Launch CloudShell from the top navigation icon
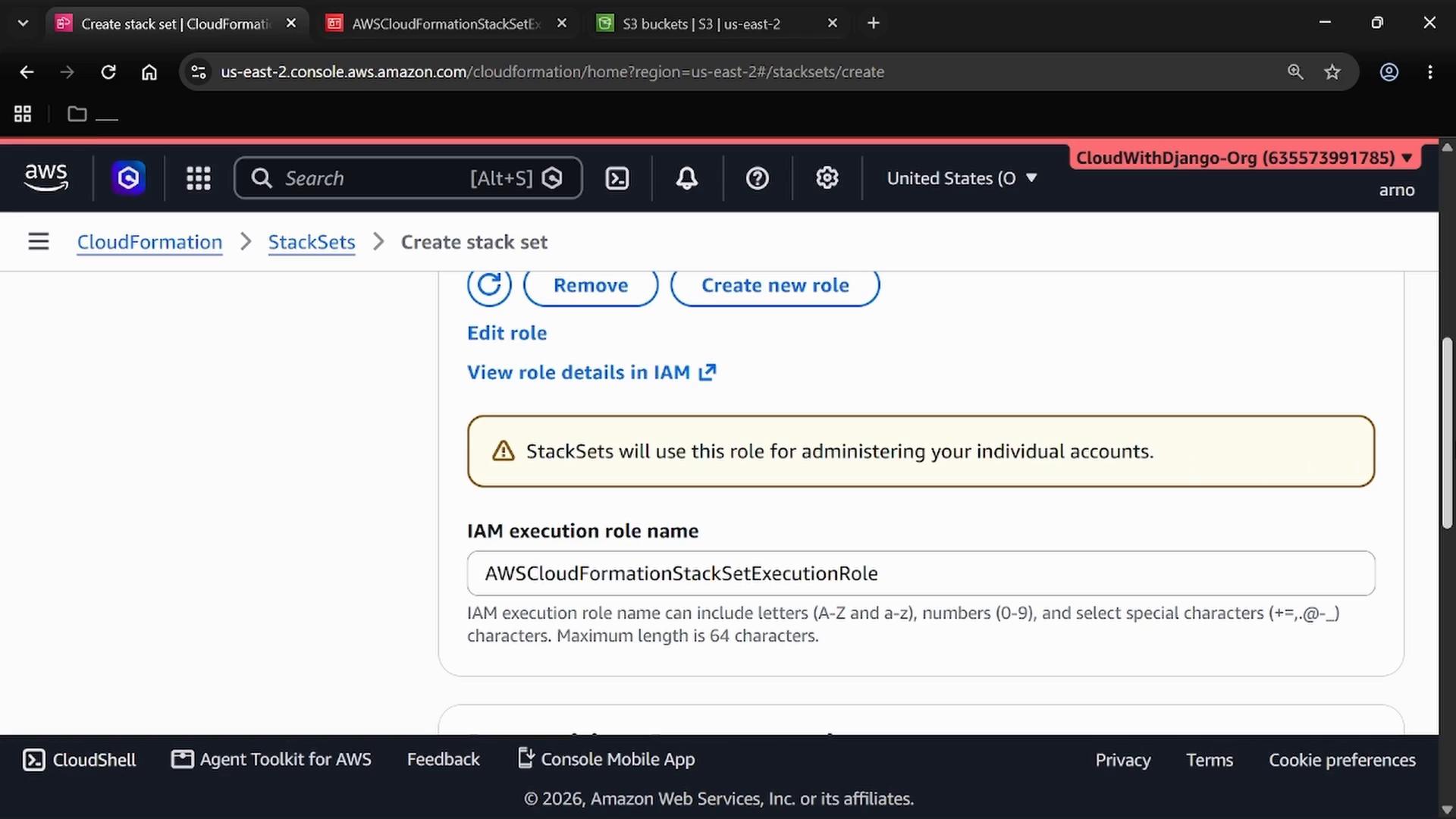Viewport: 1456px width, 819px height. point(617,178)
